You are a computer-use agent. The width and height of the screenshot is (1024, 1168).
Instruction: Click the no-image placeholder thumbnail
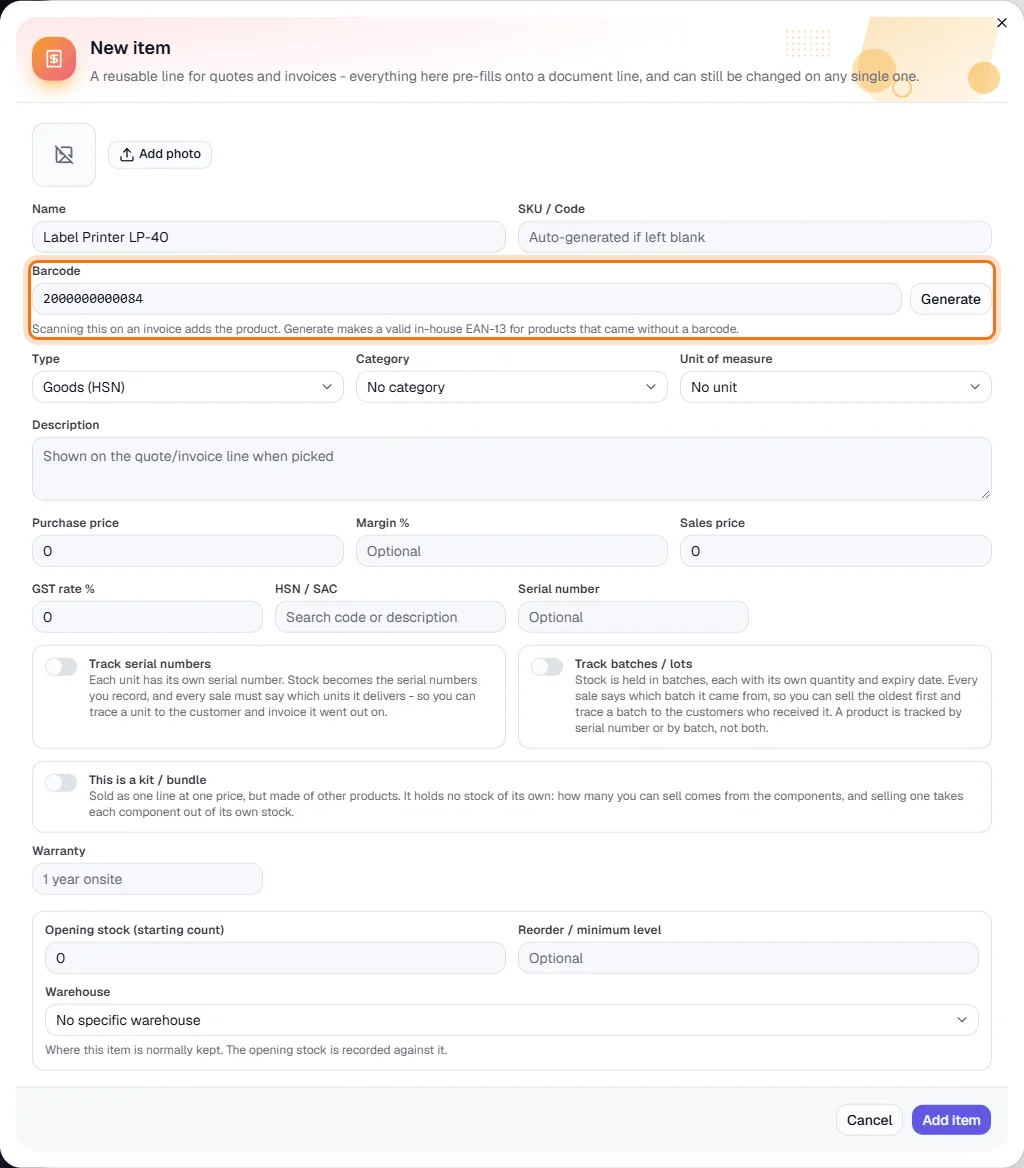point(64,154)
